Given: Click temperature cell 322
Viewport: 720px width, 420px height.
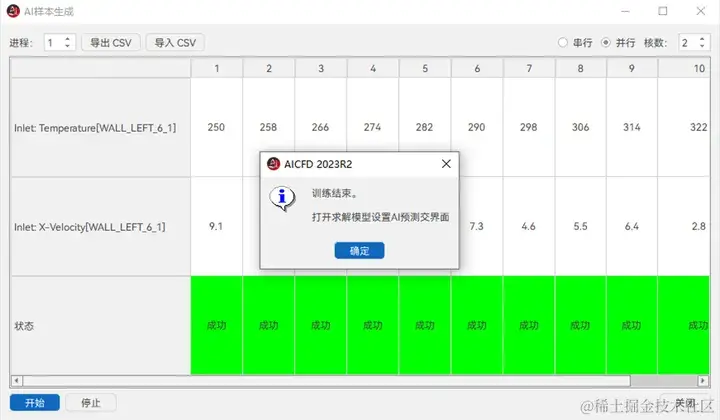Looking at the screenshot, I should pyautogui.click(x=684, y=127).
